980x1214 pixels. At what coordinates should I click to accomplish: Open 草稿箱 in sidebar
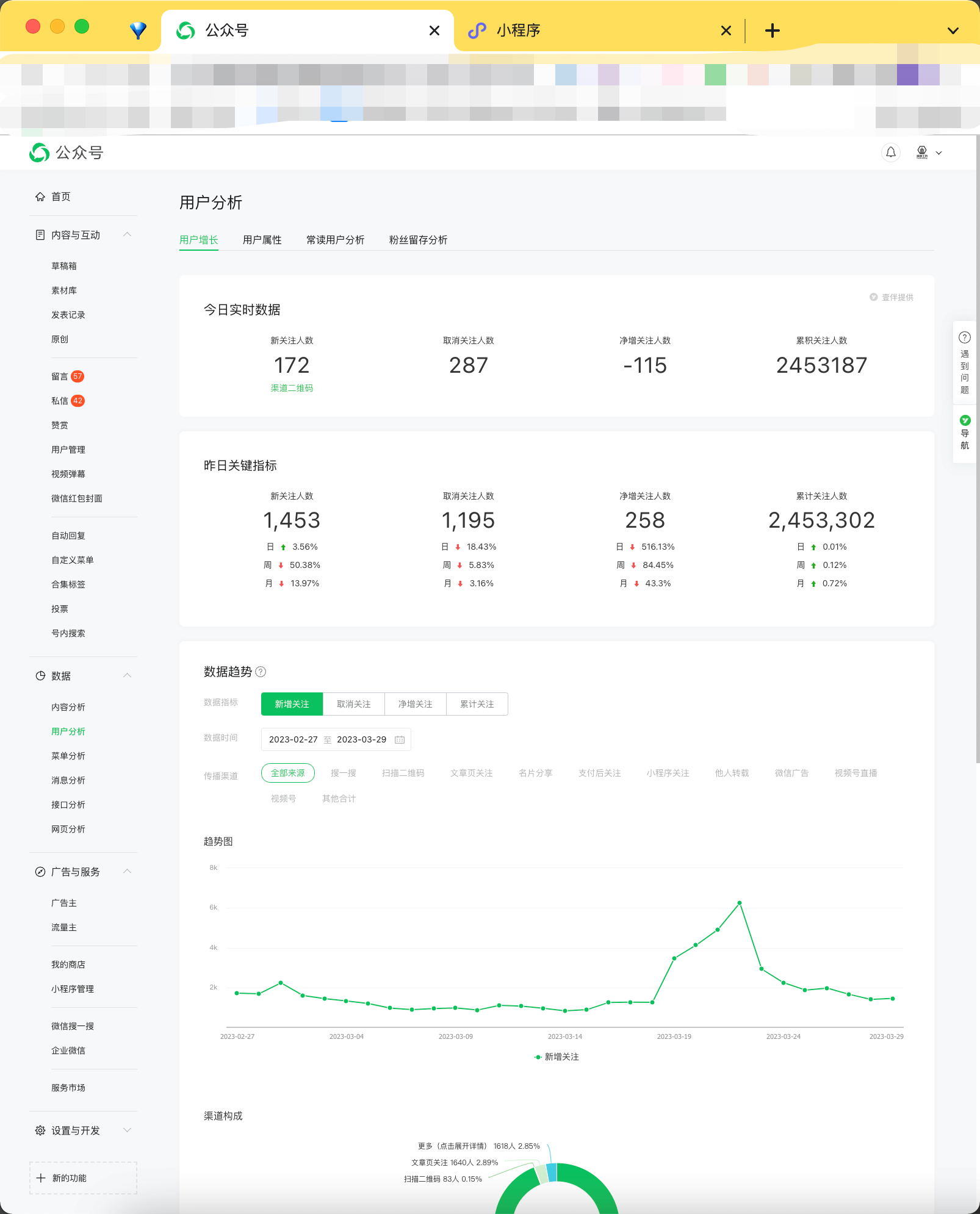click(64, 266)
